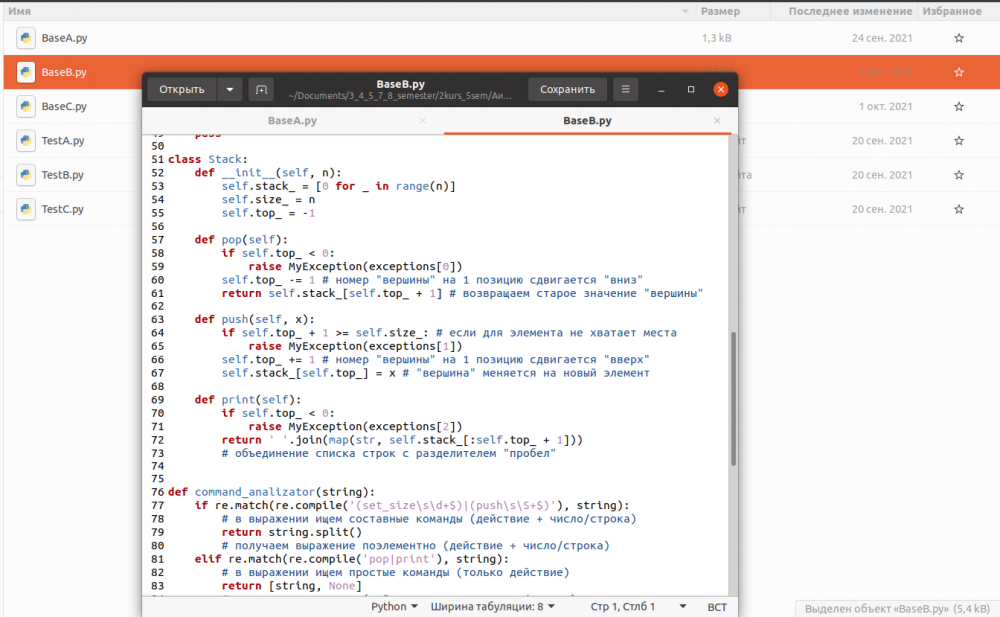Screen dimensions: 1000x617
Task: Close the BaseA.py editor tab
Action: (x=422, y=121)
